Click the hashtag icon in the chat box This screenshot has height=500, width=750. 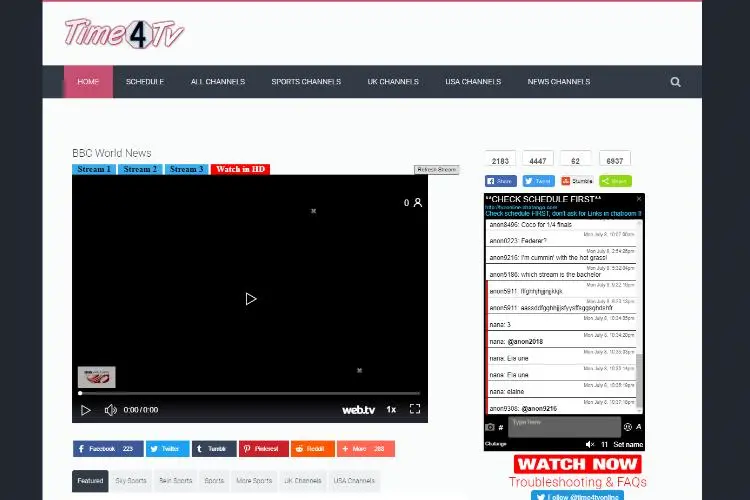[501, 427]
